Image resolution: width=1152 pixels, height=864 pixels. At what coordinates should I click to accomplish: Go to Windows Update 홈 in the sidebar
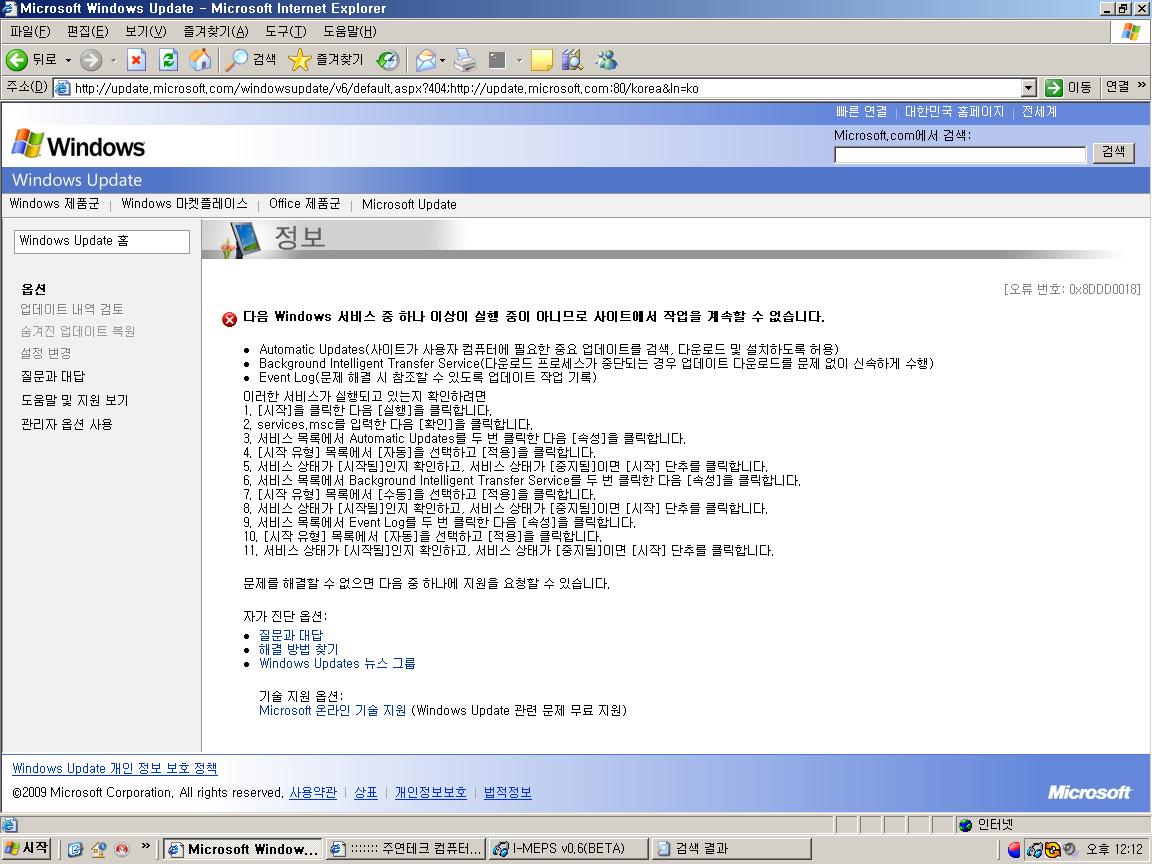tap(102, 241)
